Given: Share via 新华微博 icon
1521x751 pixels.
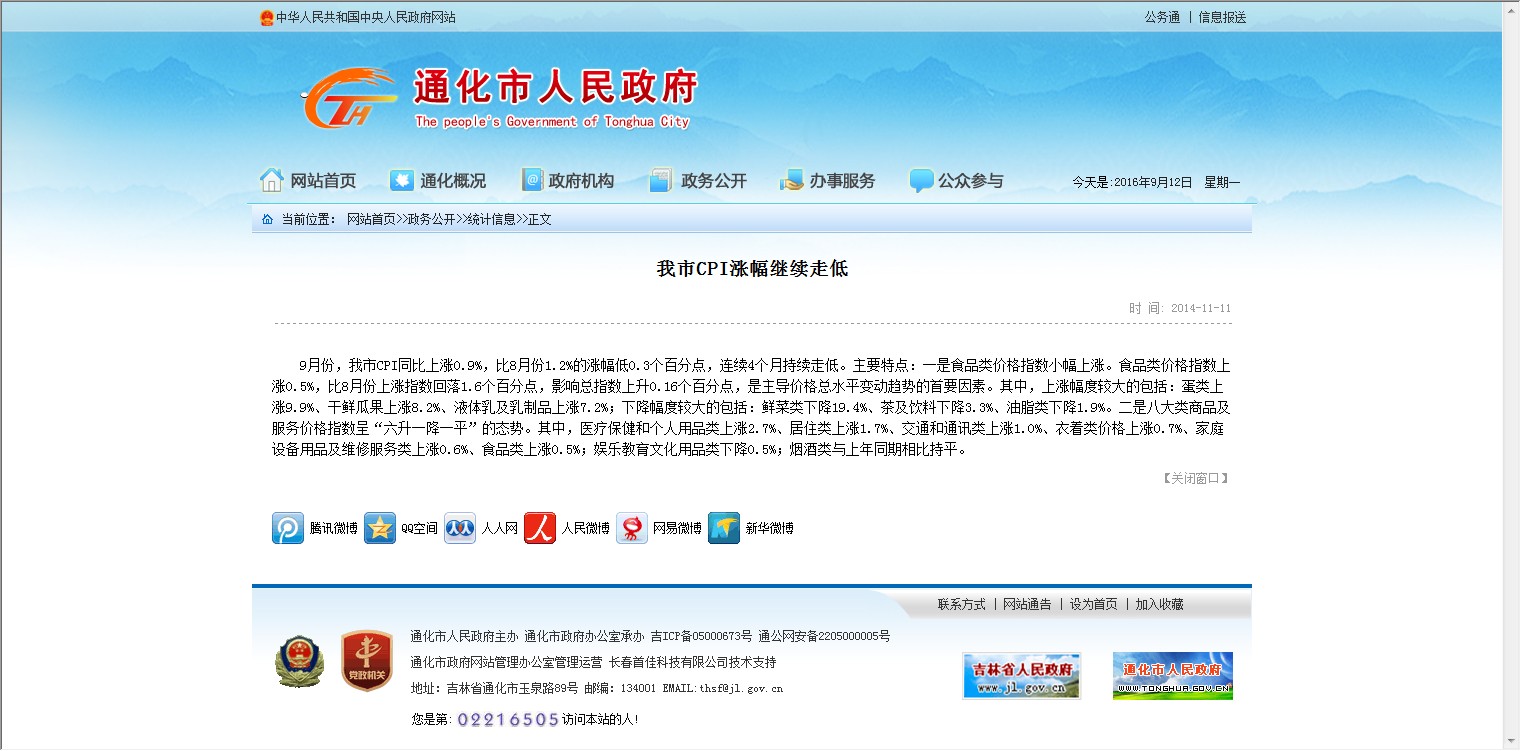Looking at the screenshot, I should (x=724, y=528).
